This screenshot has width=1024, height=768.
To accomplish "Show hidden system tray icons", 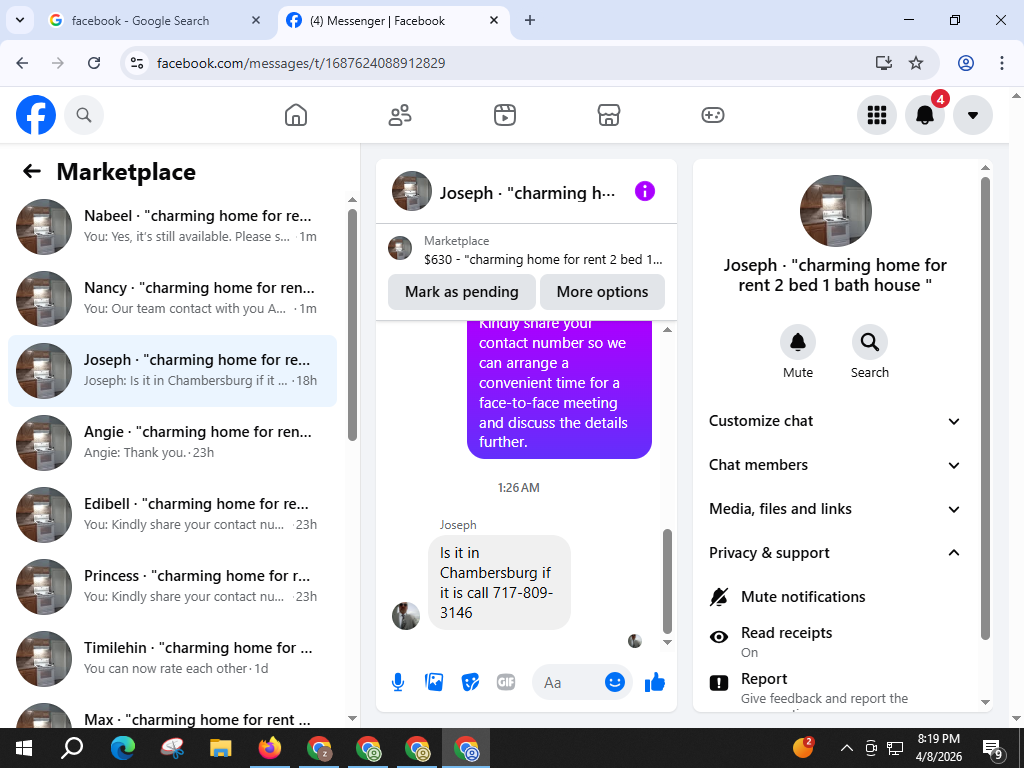I will 846,748.
